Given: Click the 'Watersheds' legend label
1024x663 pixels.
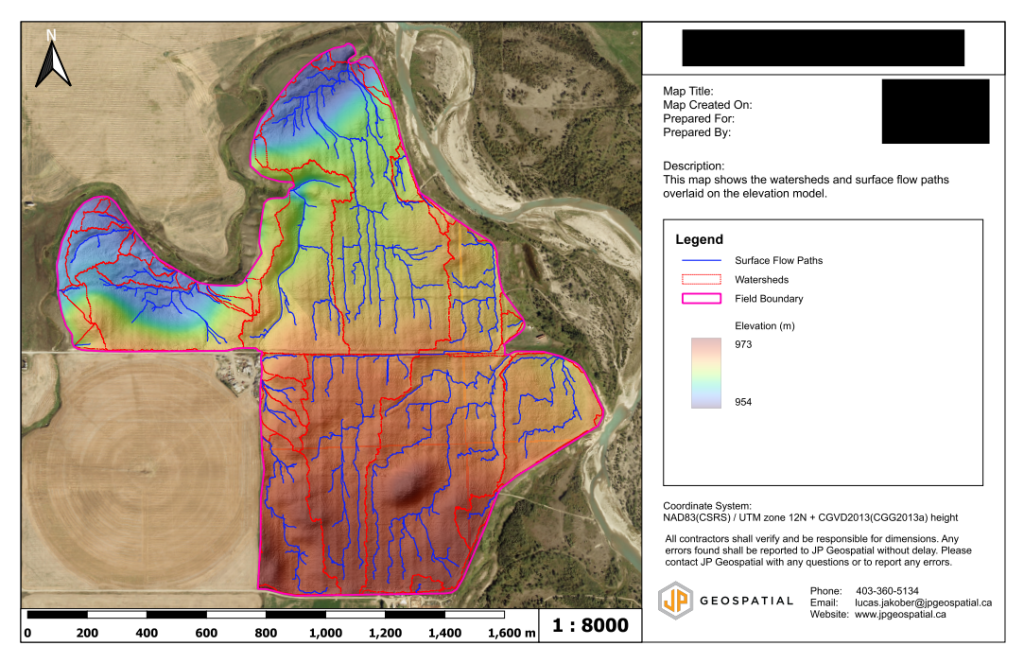Looking at the screenshot, I should pyautogui.click(x=761, y=280).
